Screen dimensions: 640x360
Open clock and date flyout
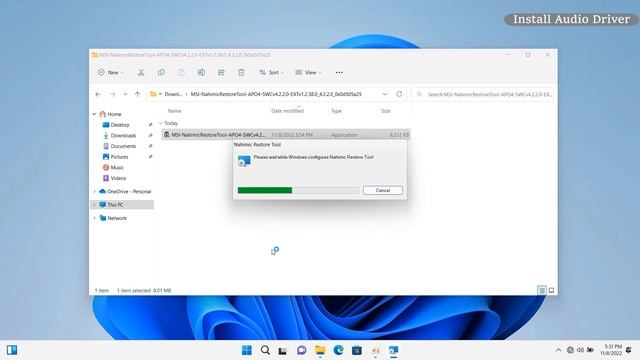(611, 350)
